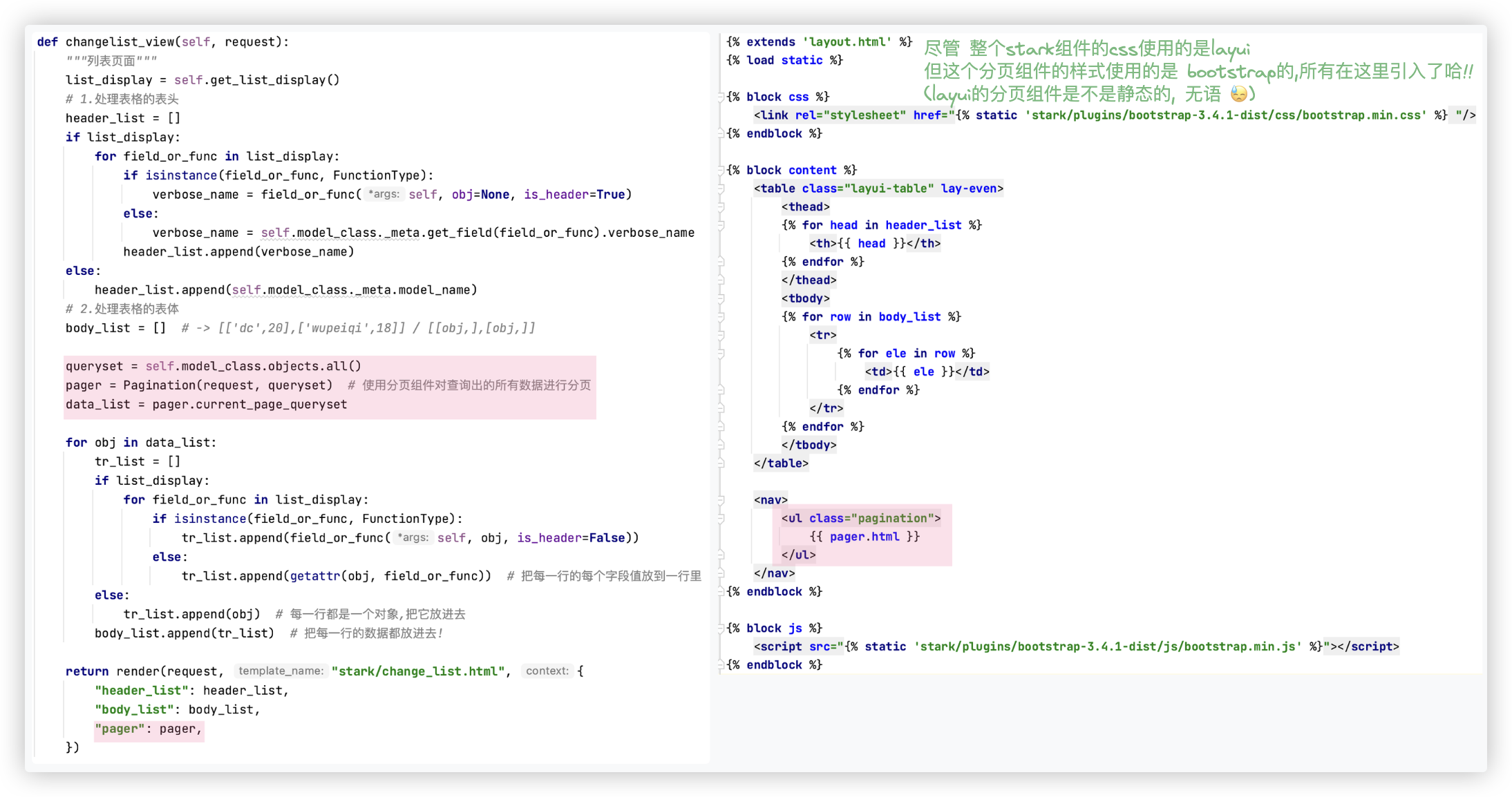The image size is (1512, 797).
Task: Click Pagination in the pager assignment line
Action: point(159,385)
